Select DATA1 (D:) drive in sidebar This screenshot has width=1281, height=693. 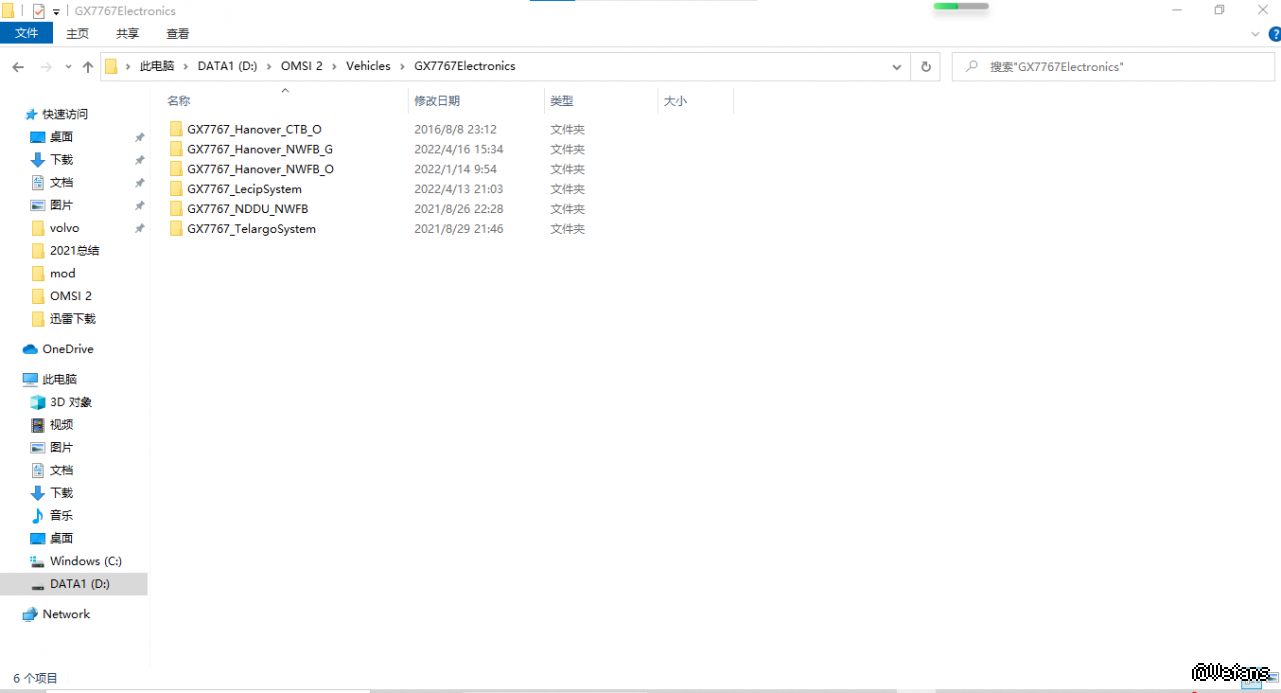pos(79,584)
